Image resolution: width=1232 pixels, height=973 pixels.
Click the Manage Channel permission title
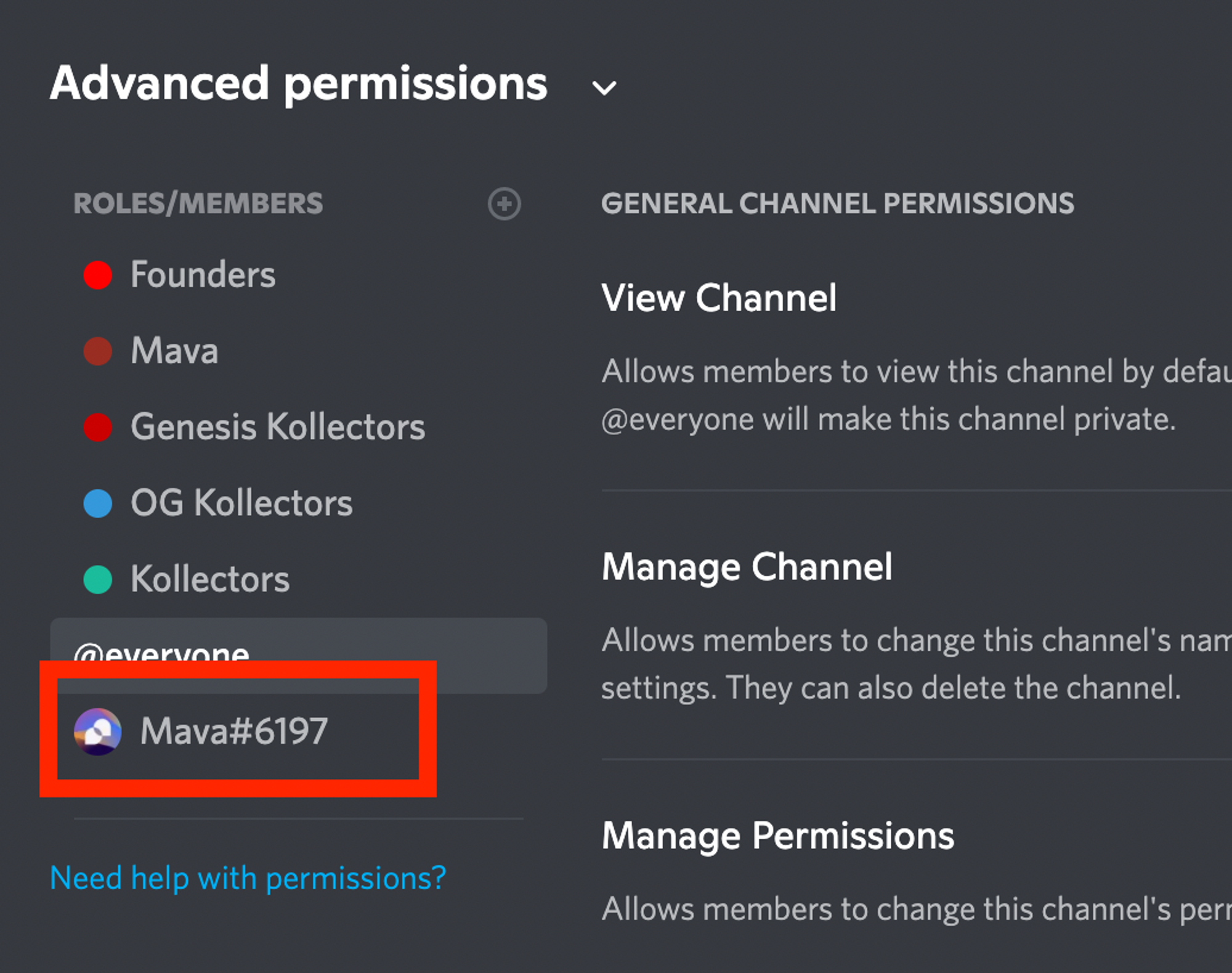pos(747,567)
